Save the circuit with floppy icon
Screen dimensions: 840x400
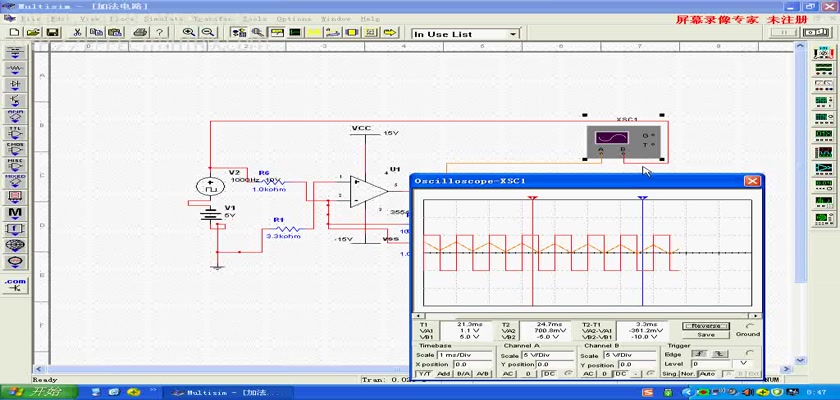pos(52,33)
